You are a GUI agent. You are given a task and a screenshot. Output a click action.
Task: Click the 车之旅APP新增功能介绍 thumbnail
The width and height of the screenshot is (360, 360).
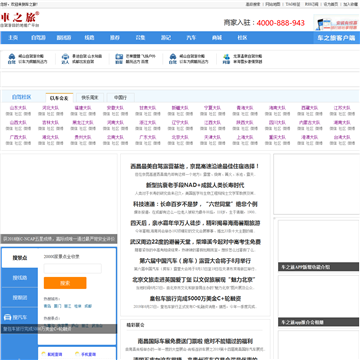(318, 246)
